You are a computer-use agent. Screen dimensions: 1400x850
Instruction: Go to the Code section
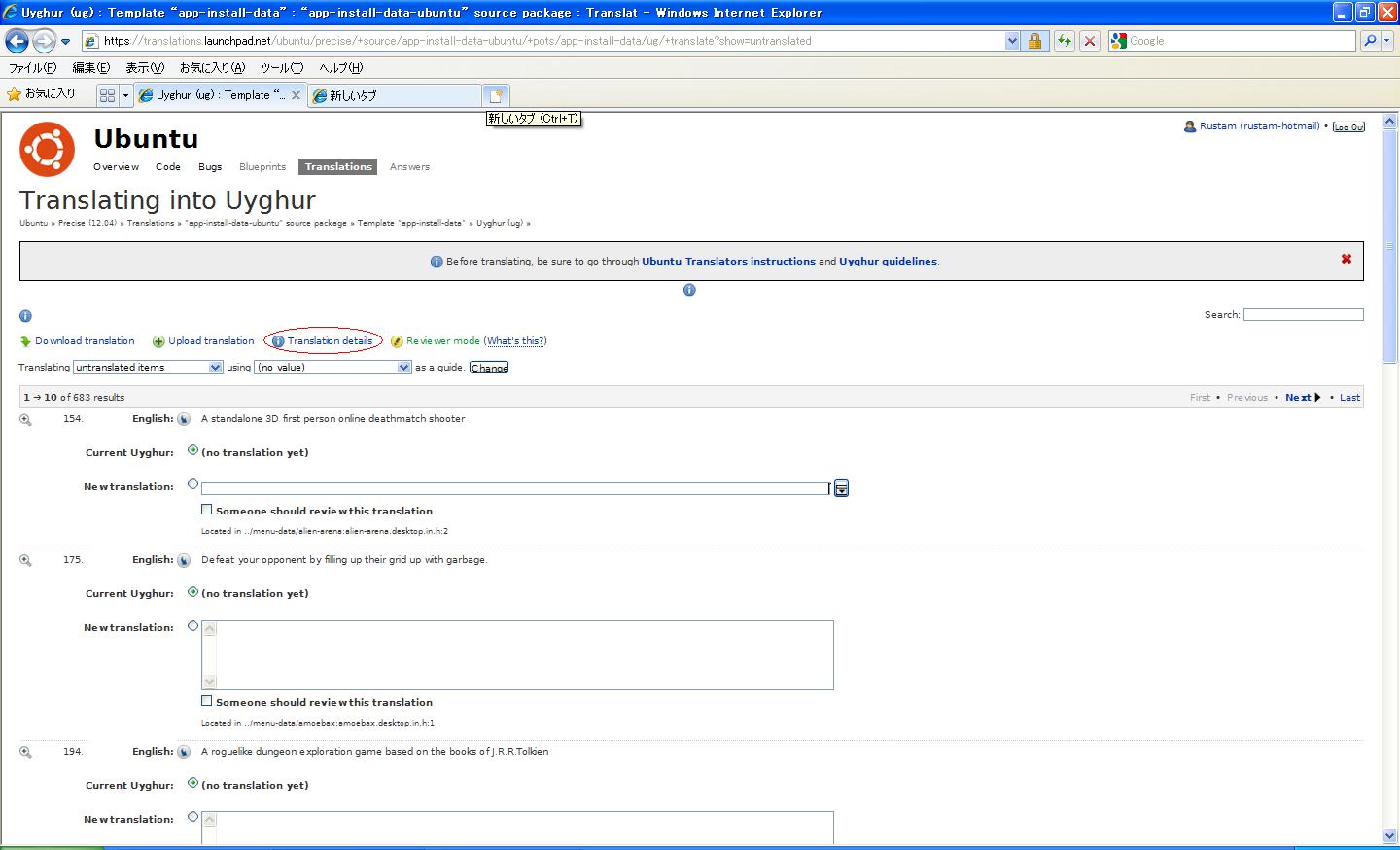(x=168, y=167)
